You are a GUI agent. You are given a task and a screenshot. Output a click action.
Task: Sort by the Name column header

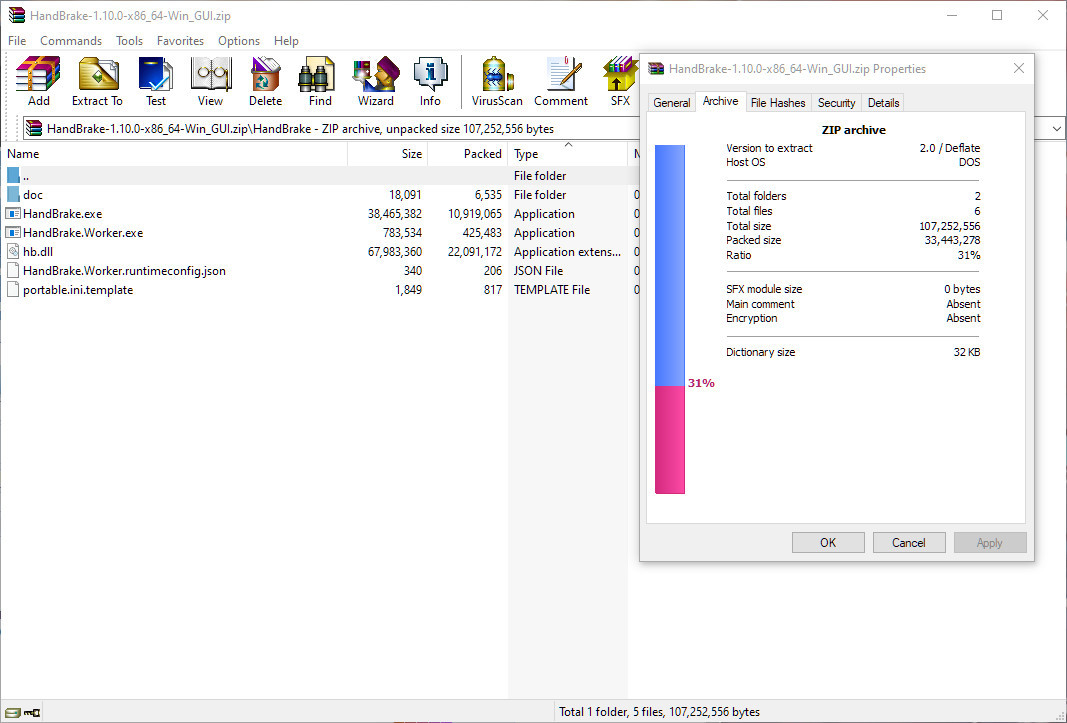pos(174,154)
